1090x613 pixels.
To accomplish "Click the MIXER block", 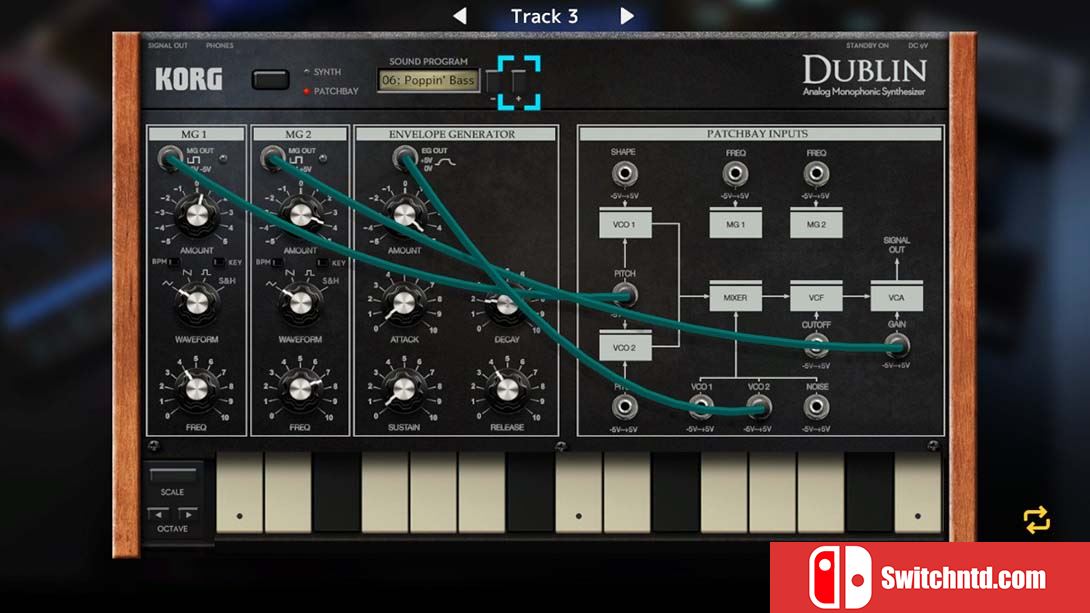I will (735, 297).
